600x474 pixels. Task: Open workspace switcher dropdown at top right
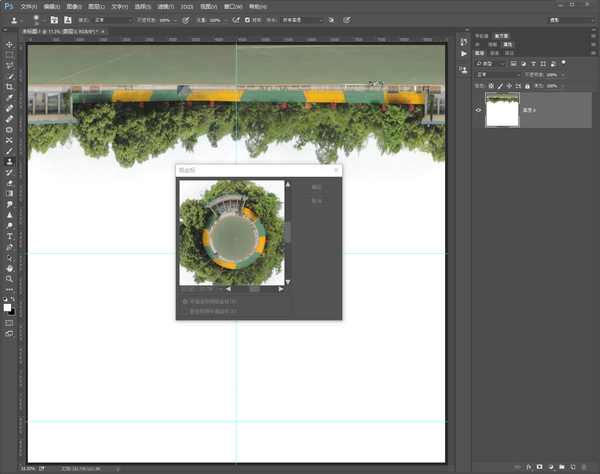pos(571,20)
